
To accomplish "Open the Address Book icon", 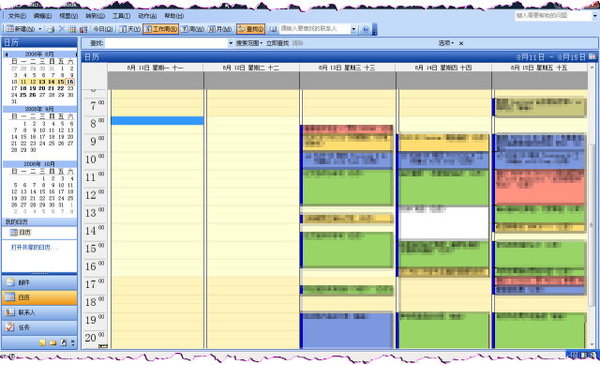I will click(x=272, y=29).
